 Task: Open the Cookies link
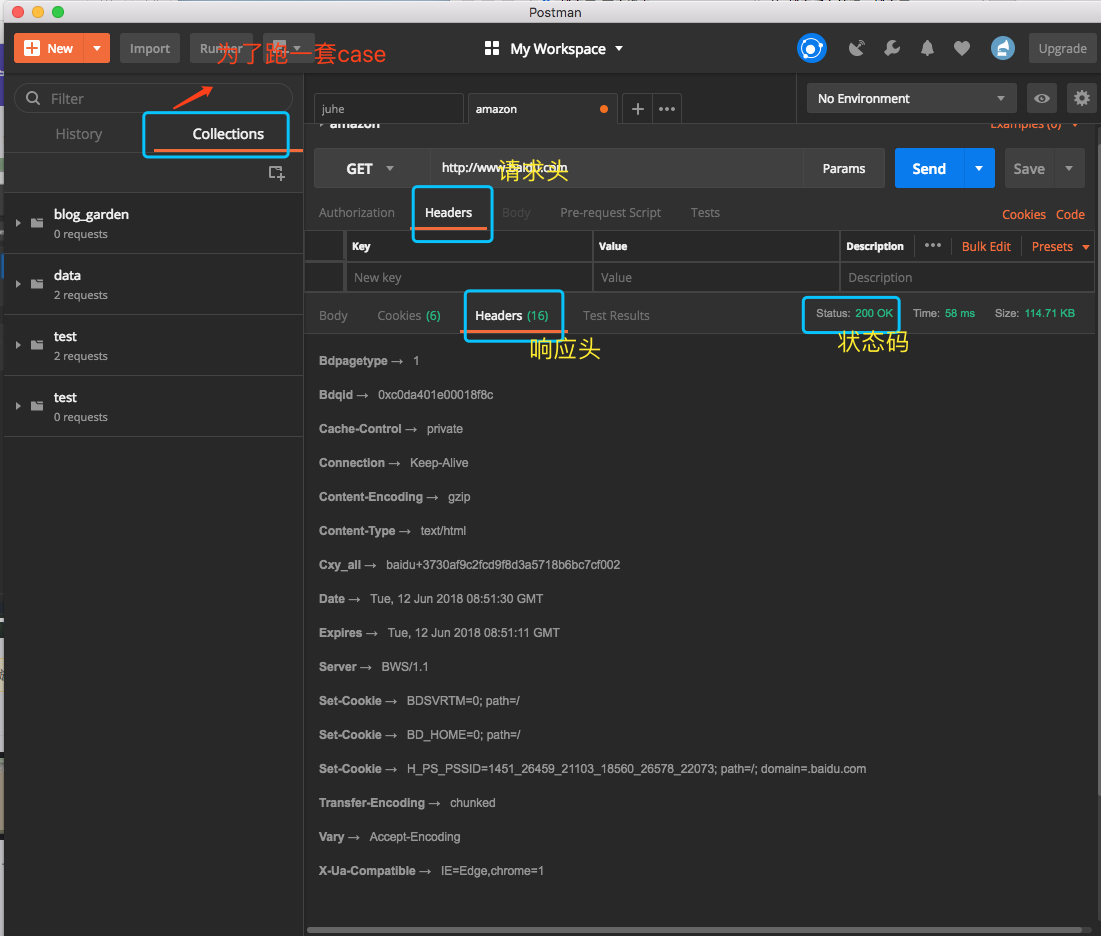(x=1023, y=215)
